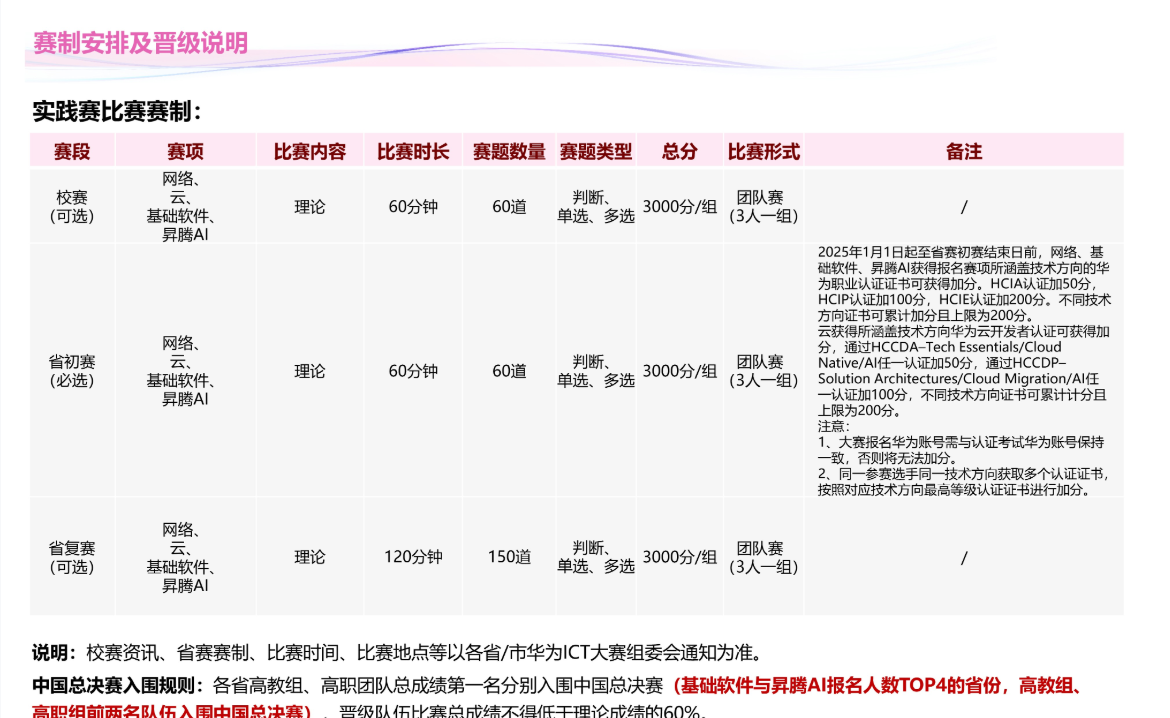Click the 120分钟 duration cell
Viewport: 1170px width, 718px height.
click(413, 557)
